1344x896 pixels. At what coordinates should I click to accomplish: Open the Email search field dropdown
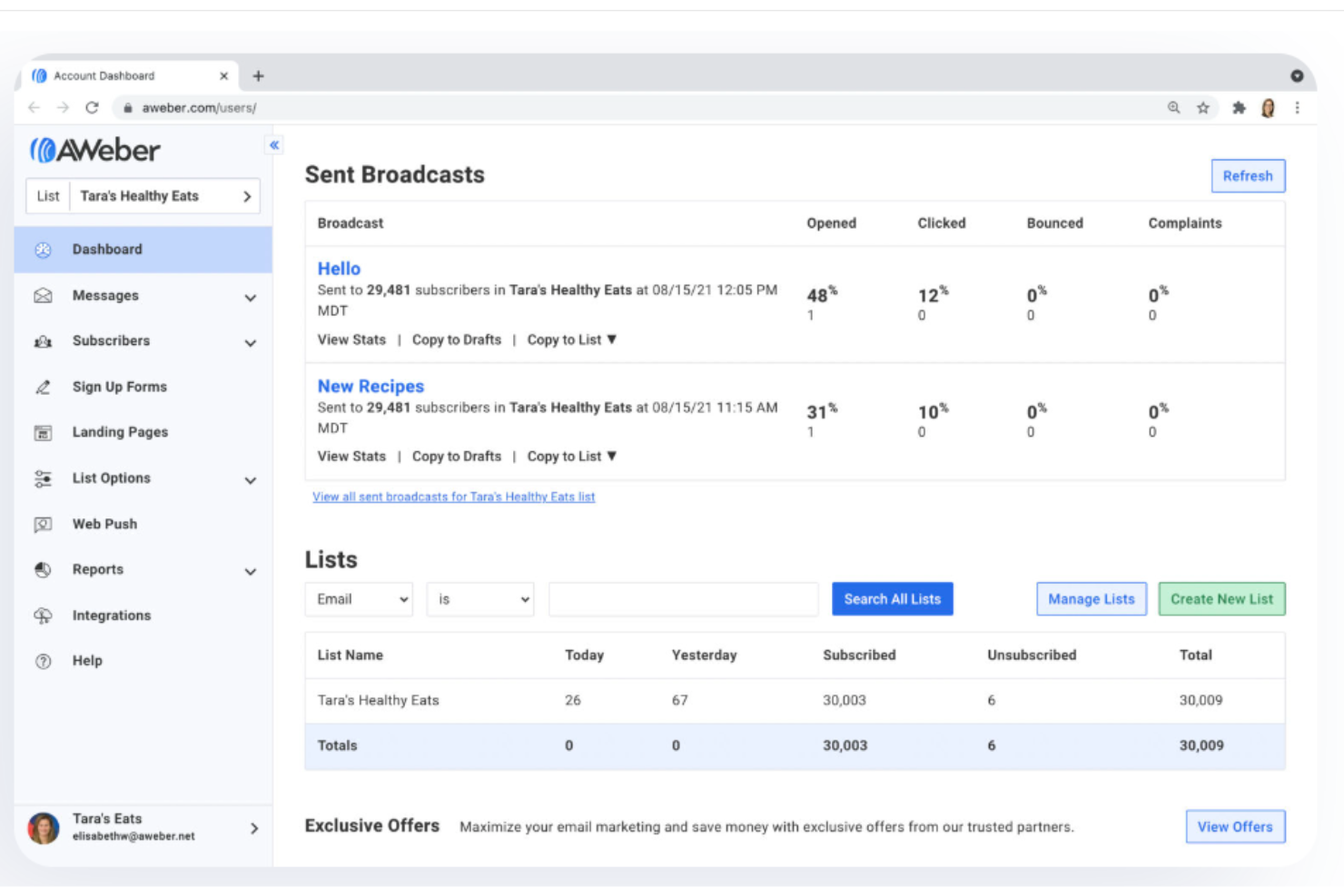(x=359, y=599)
